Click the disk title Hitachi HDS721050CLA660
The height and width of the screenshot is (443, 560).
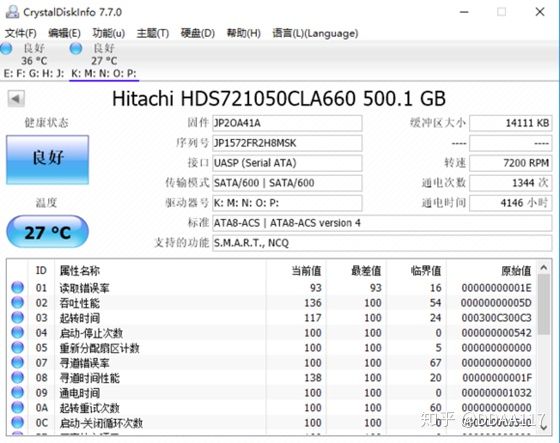coord(234,99)
